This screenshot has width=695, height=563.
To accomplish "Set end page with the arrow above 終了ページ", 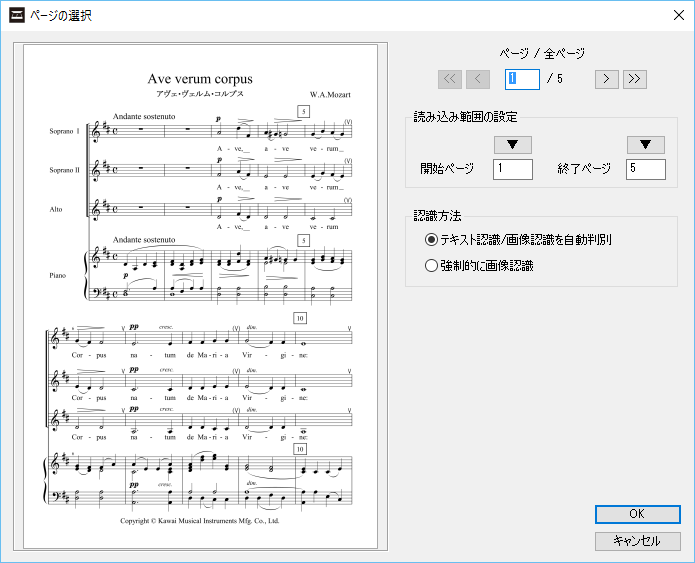I will pyautogui.click(x=646, y=145).
